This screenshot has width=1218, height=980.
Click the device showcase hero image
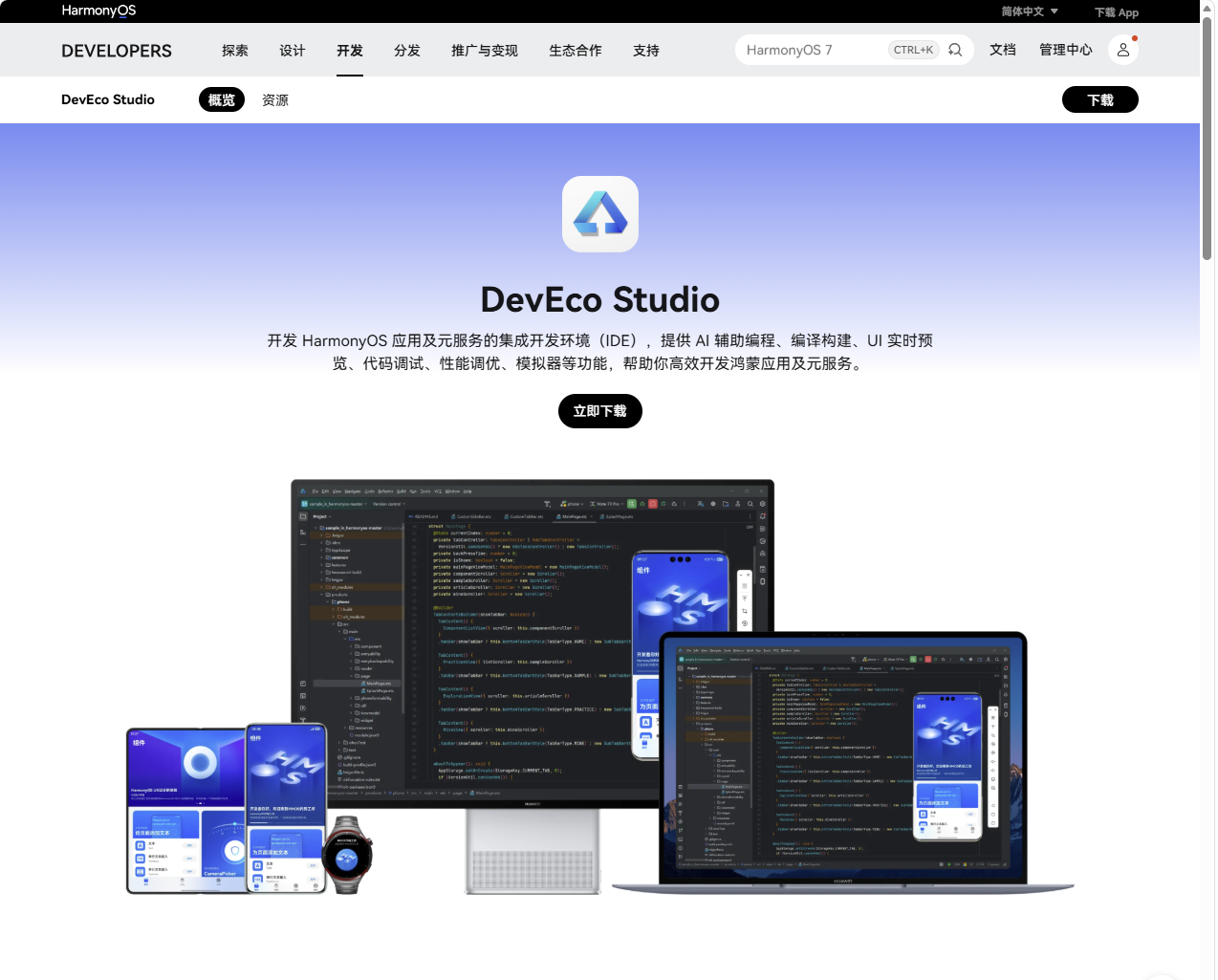(x=600, y=686)
